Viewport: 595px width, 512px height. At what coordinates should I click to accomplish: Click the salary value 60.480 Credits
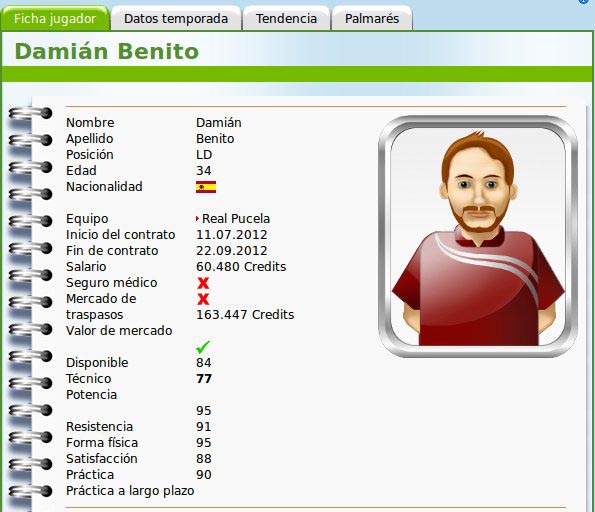[241, 266]
